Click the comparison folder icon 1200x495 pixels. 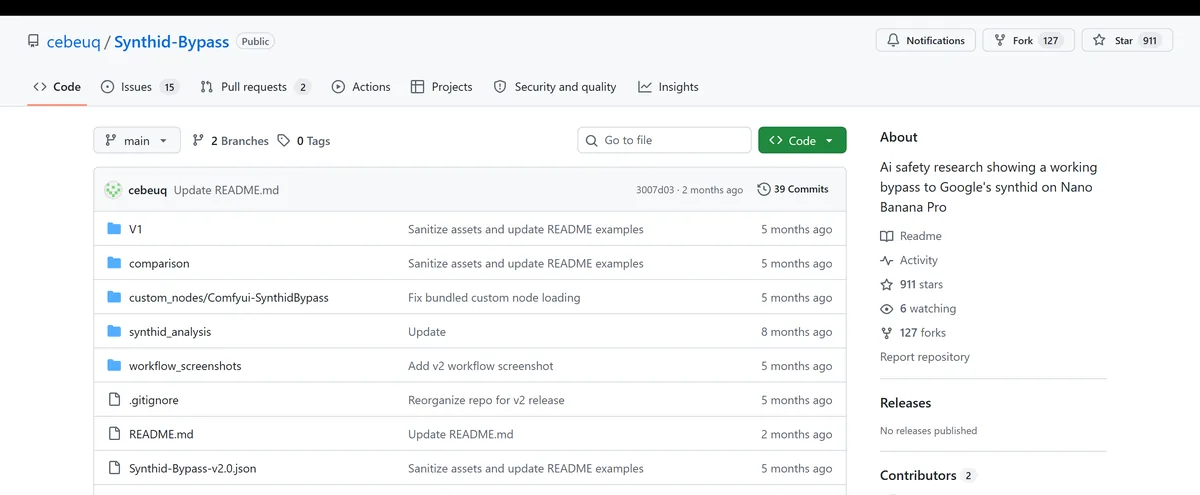[x=113, y=263]
